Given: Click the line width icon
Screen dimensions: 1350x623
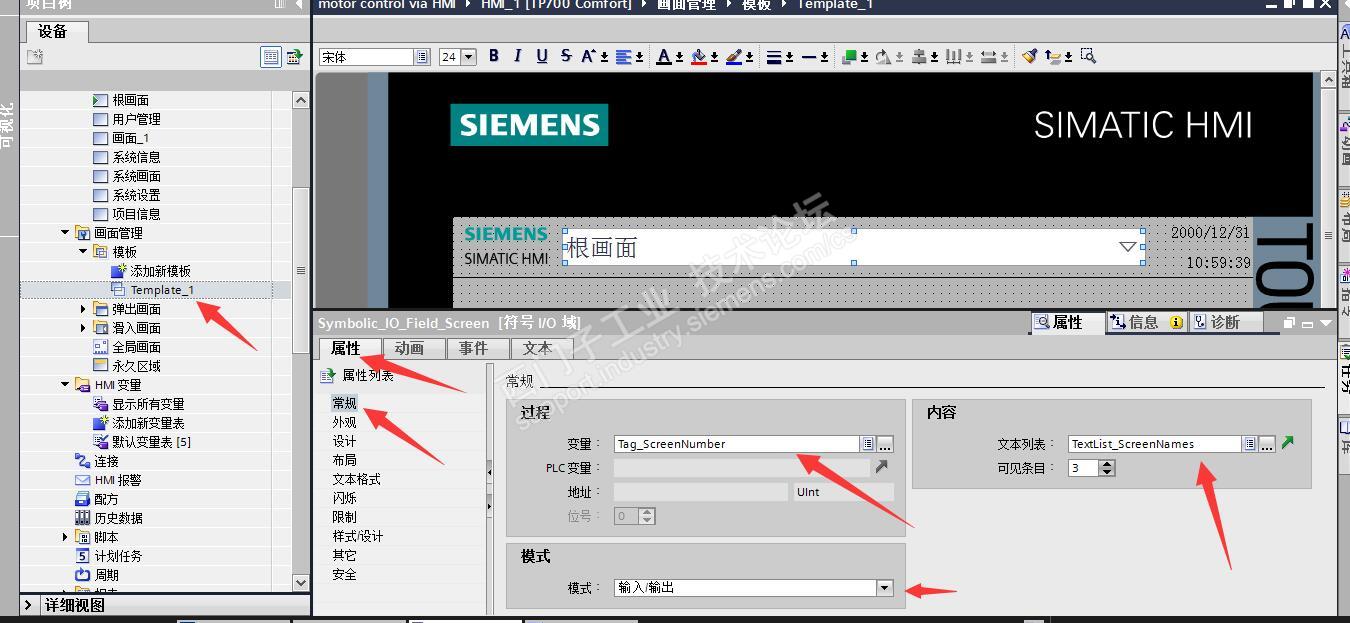Looking at the screenshot, I should [x=773, y=56].
